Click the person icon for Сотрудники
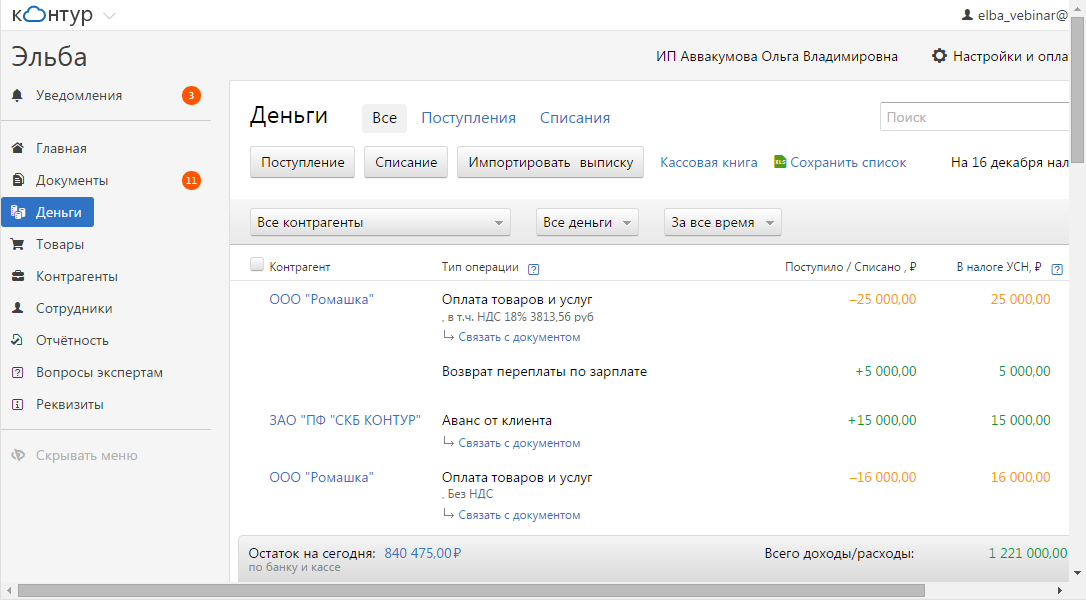Viewport: 1086px width, 600px height. (18, 308)
